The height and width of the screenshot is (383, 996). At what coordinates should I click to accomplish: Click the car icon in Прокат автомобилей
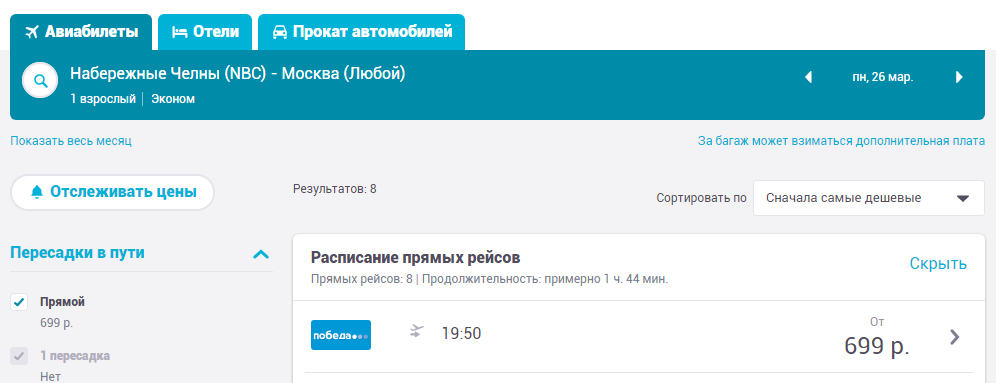click(279, 32)
